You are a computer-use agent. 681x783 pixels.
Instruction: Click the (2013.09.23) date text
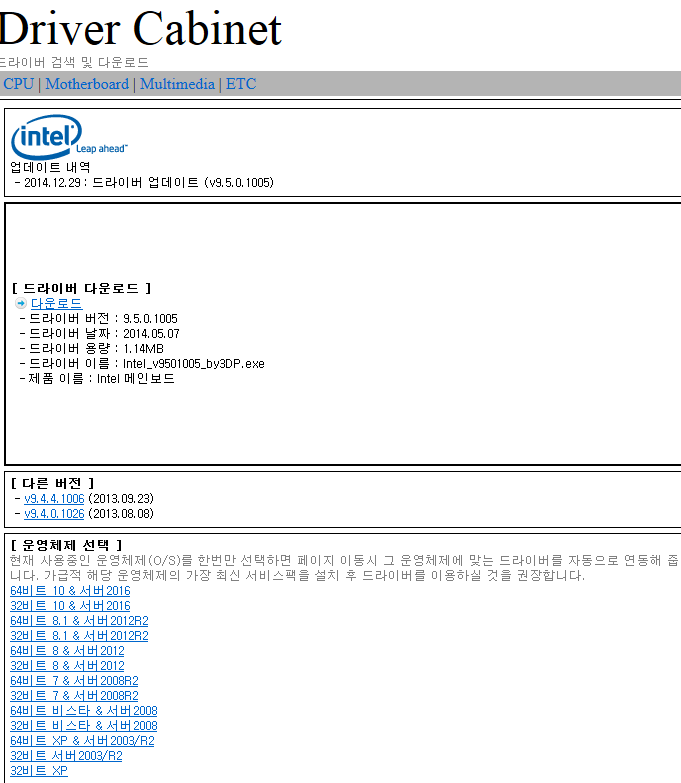[x=121, y=498]
